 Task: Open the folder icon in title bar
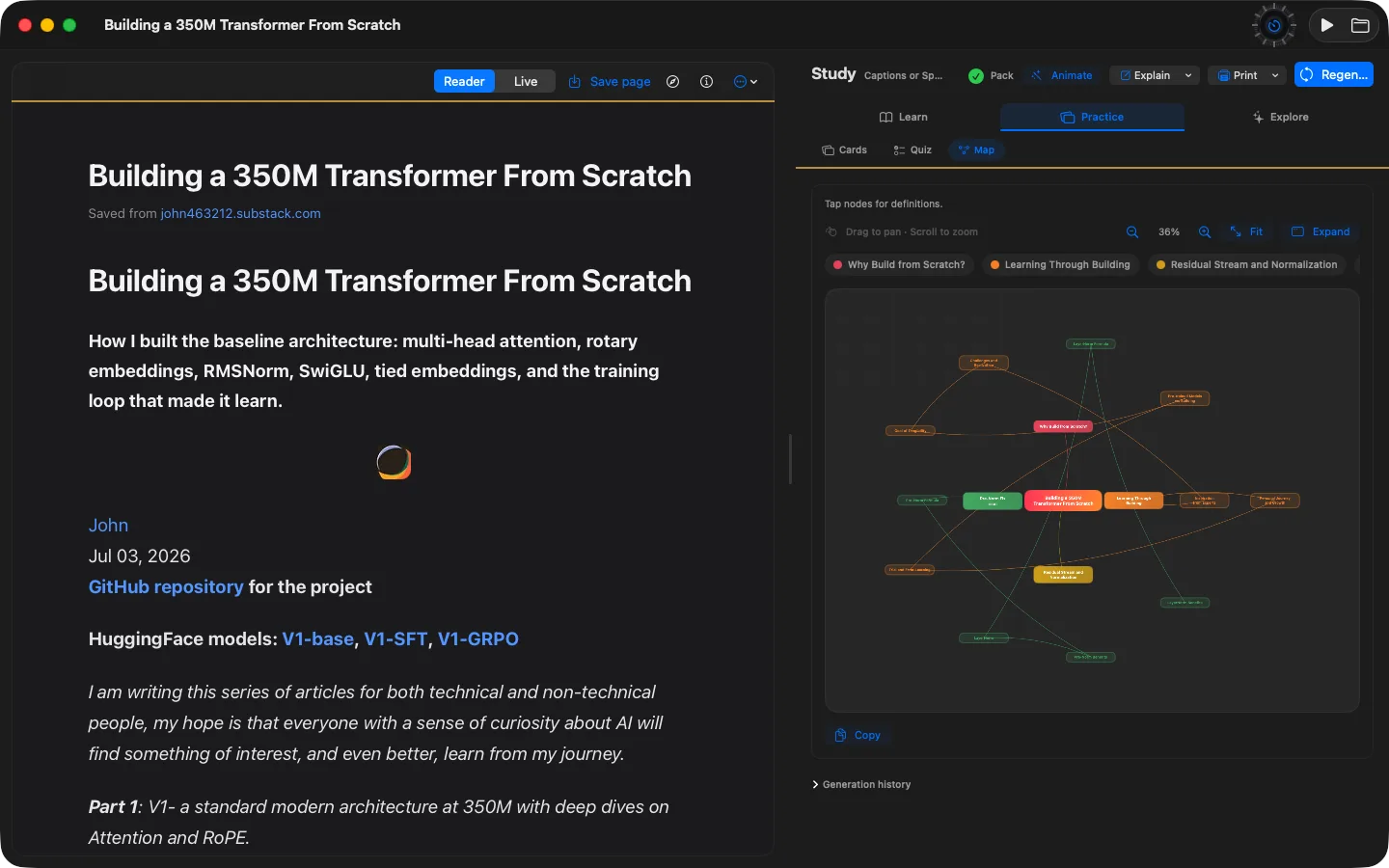(x=1360, y=26)
